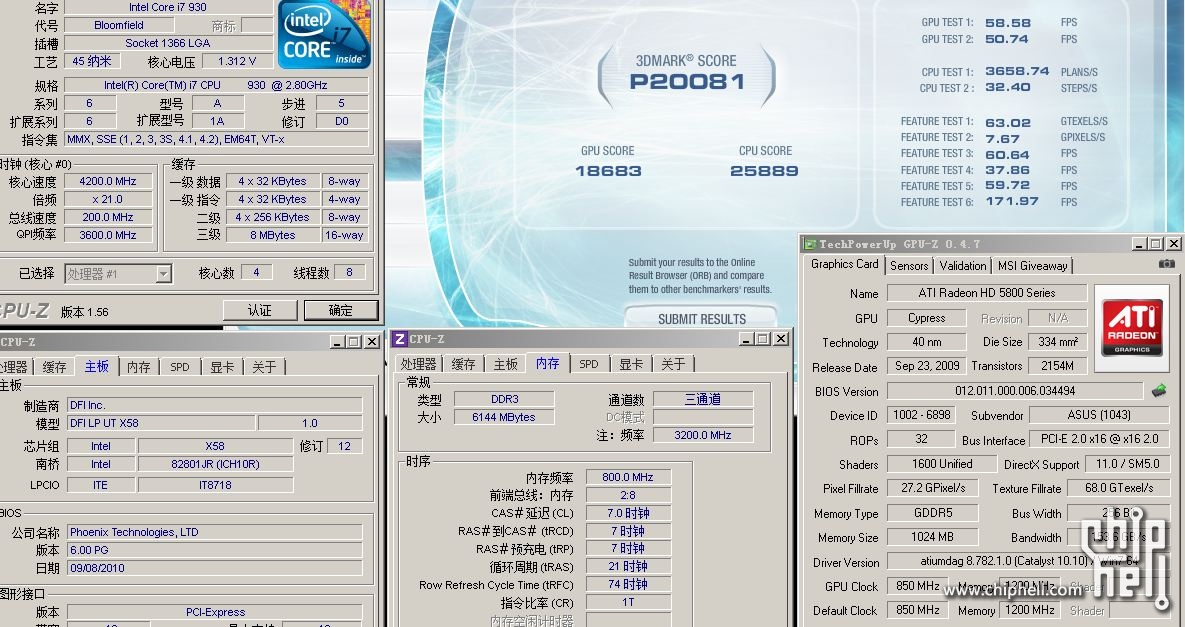Switch to the Sensors tab in GPU-Z

click(x=908, y=265)
